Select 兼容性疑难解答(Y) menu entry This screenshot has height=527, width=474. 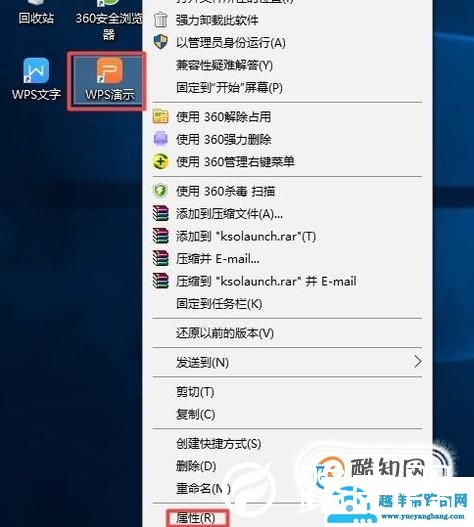[224, 65]
